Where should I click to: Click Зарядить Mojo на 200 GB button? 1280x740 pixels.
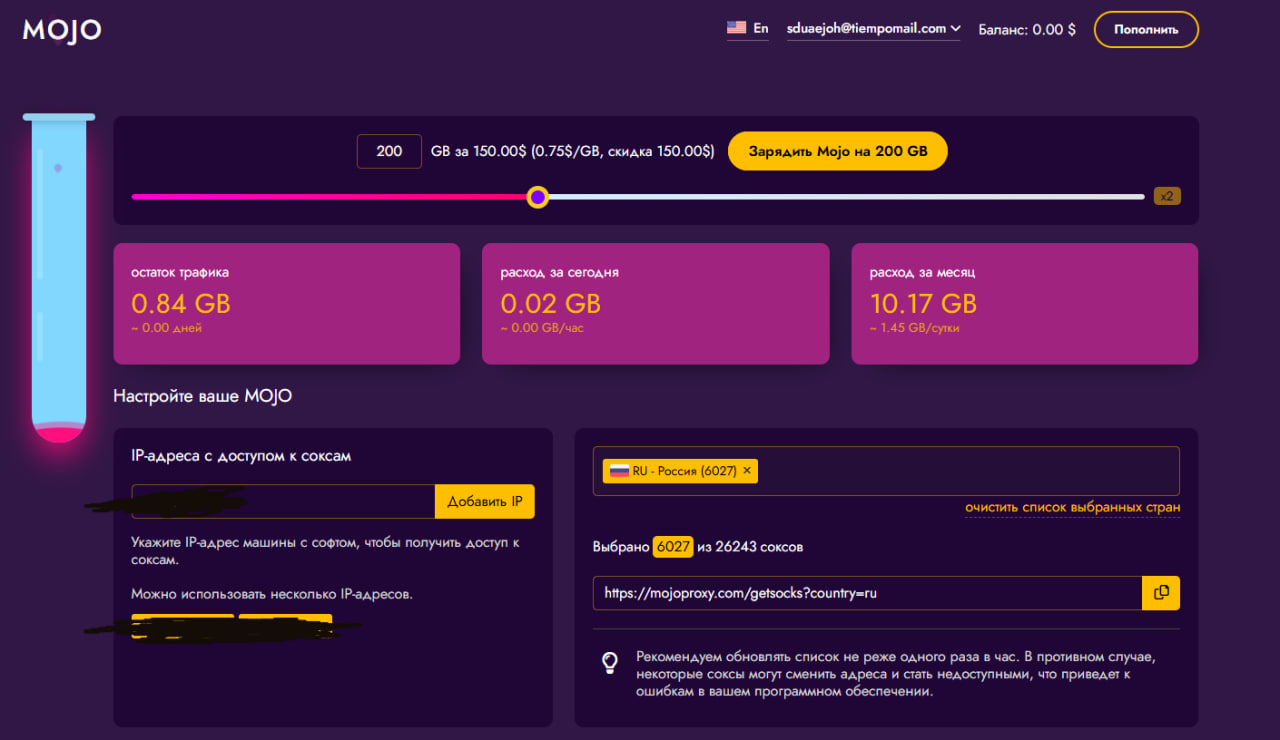(838, 151)
